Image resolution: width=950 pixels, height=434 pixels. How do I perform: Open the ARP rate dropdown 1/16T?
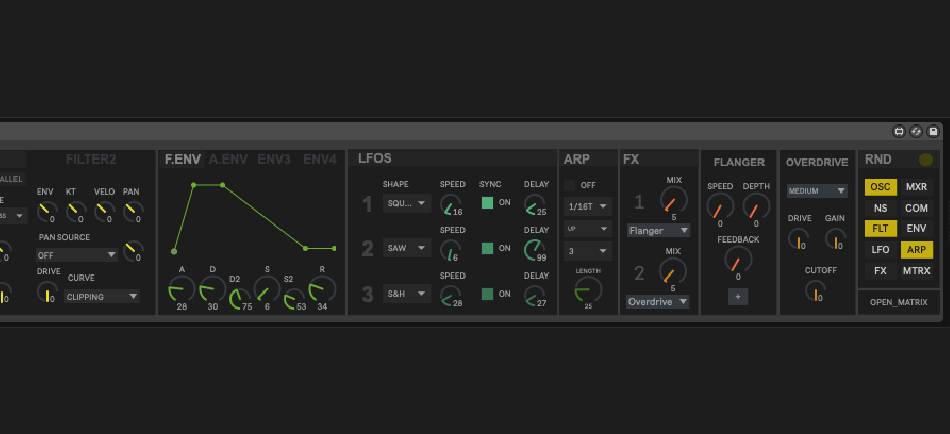tap(588, 206)
